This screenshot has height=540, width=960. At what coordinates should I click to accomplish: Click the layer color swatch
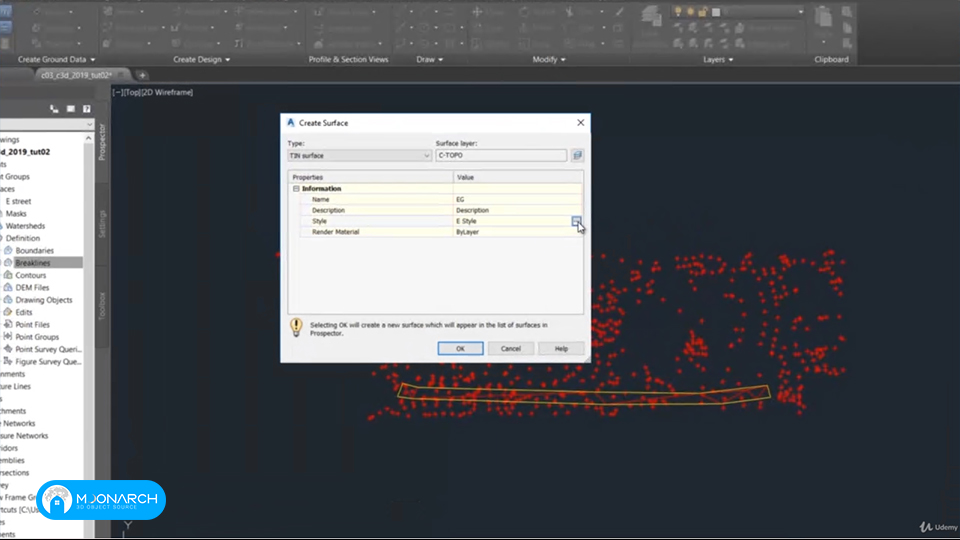click(716, 12)
